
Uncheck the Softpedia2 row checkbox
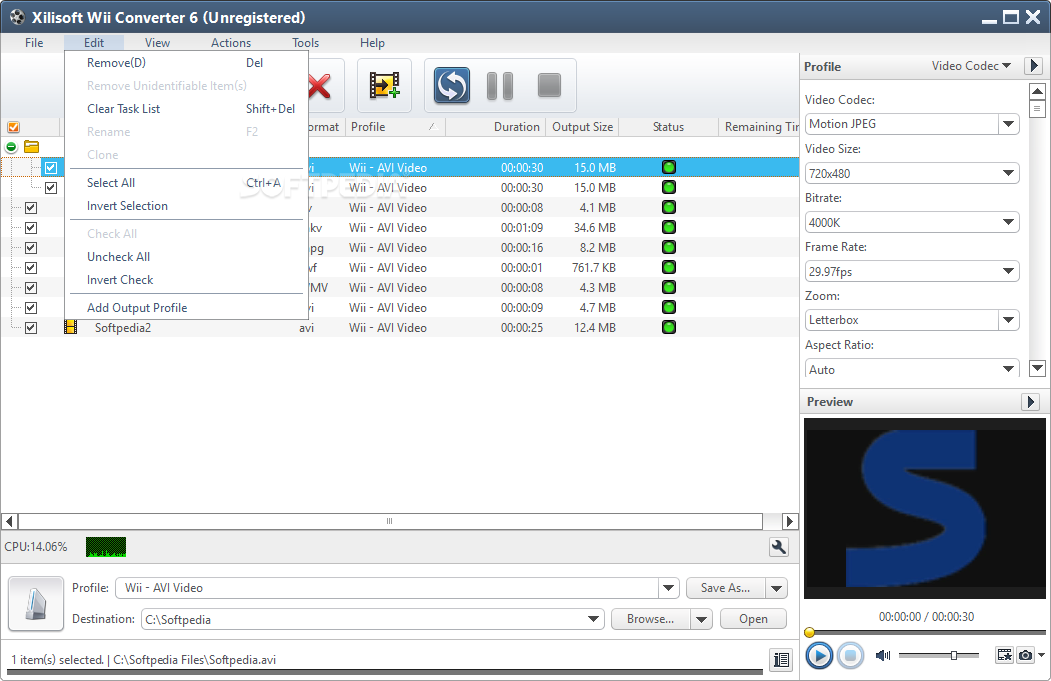coord(31,328)
